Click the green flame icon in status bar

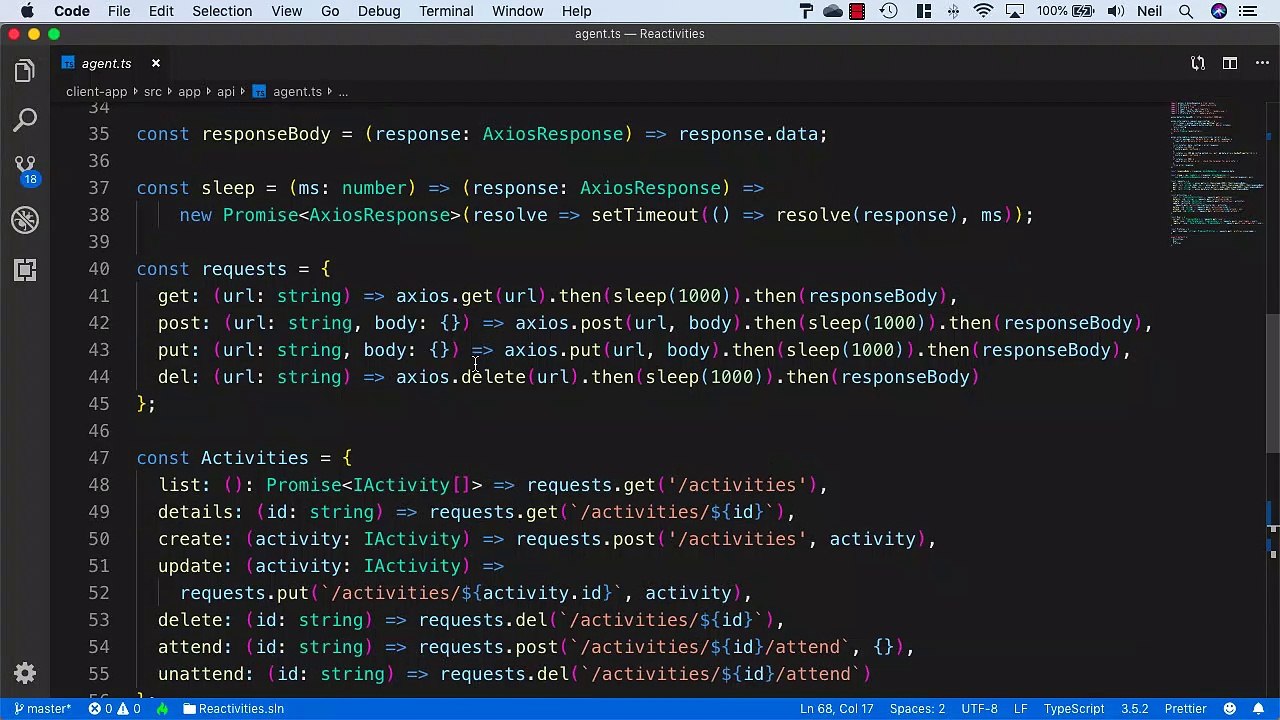click(x=162, y=709)
